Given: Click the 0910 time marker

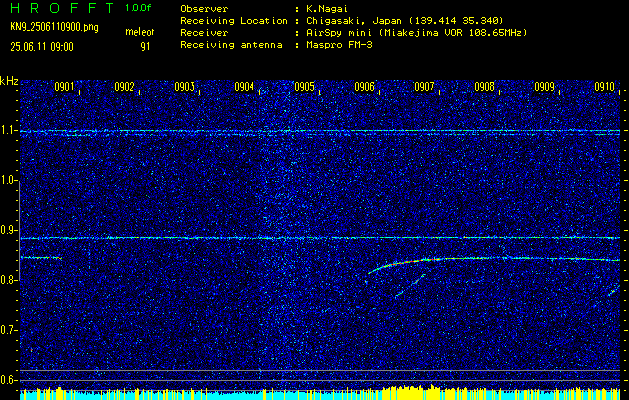Looking at the screenshot, I should pos(605,87).
